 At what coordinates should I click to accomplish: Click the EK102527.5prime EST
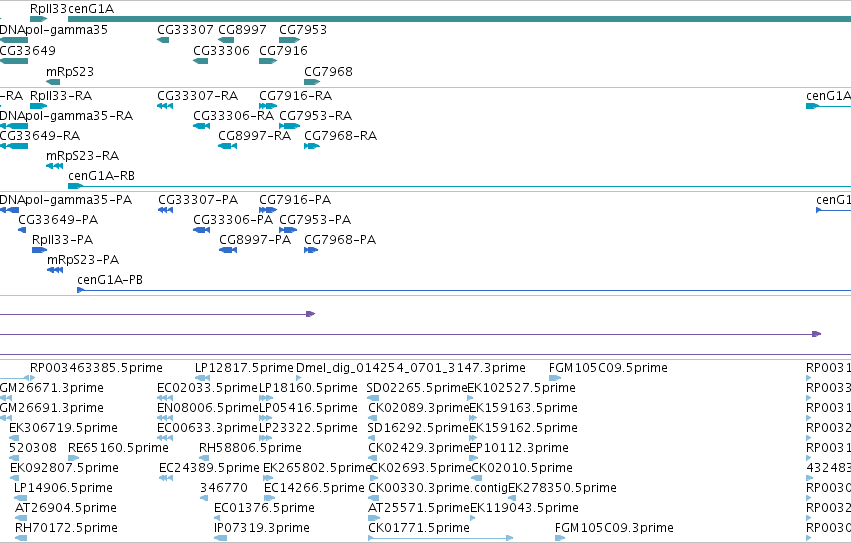tap(471, 398)
